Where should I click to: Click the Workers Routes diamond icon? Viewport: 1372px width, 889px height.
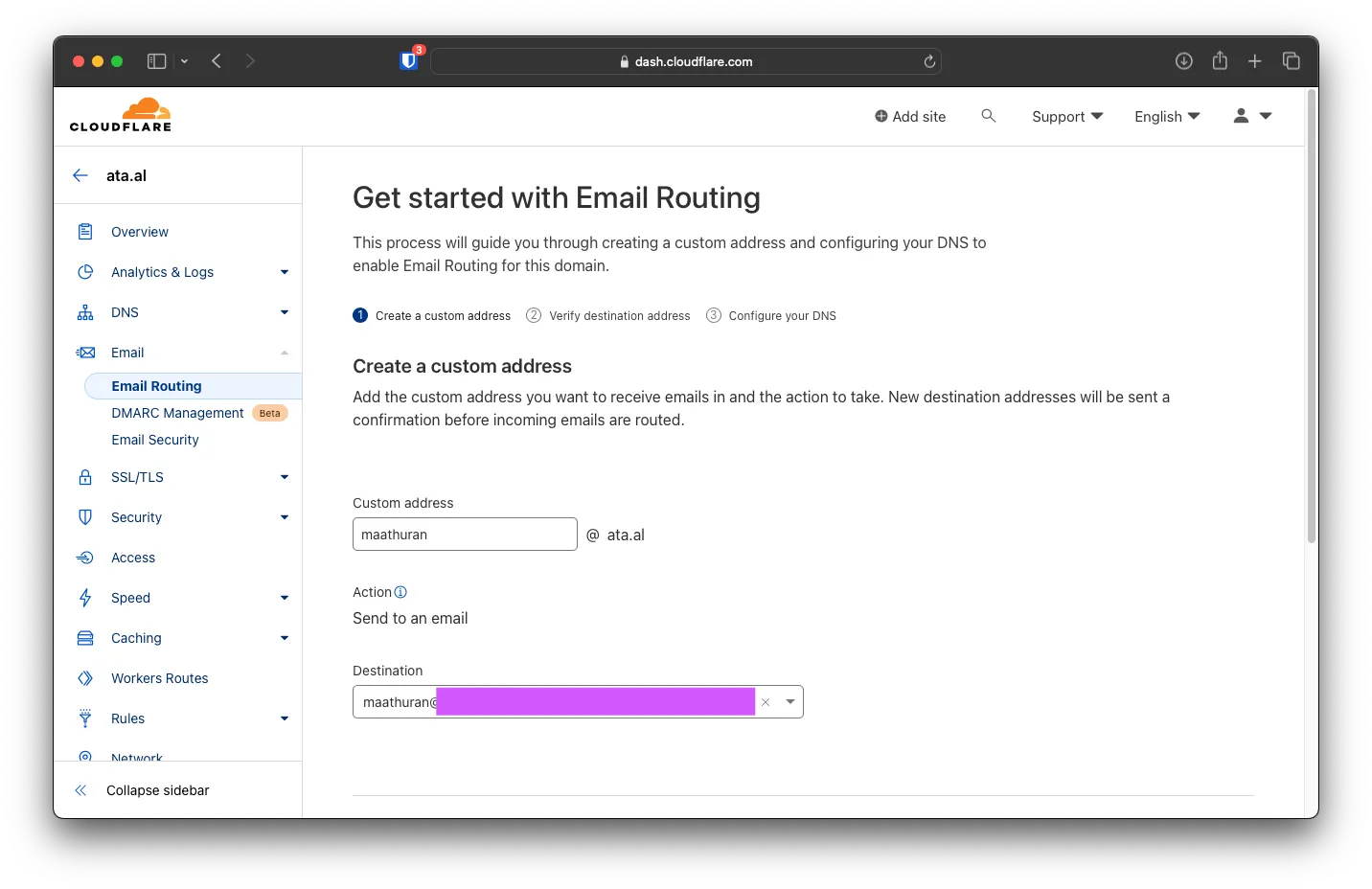(x=85, y=678)
